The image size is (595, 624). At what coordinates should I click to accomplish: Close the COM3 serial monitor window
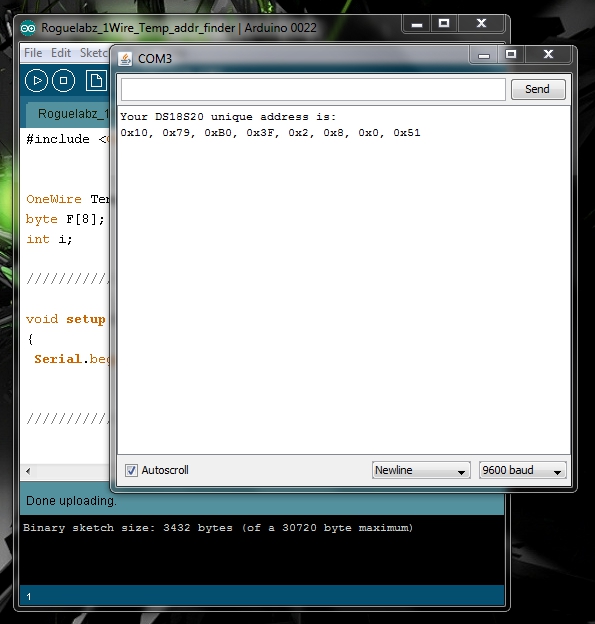click(x=548, y=55)
